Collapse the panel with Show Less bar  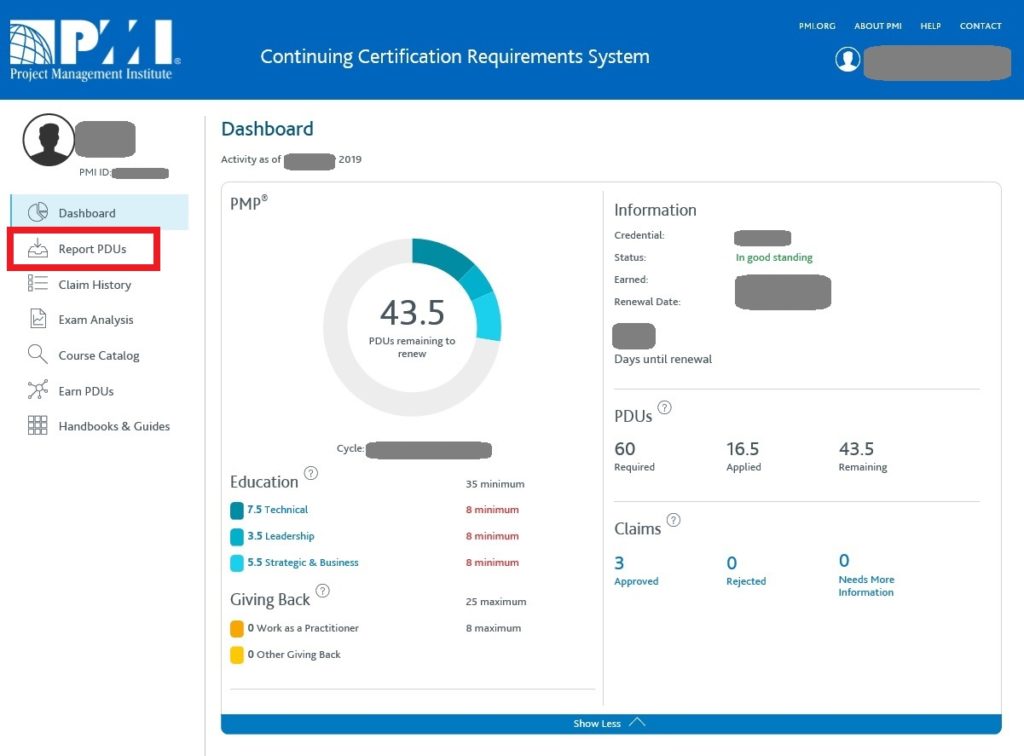[x=611, y=723]
